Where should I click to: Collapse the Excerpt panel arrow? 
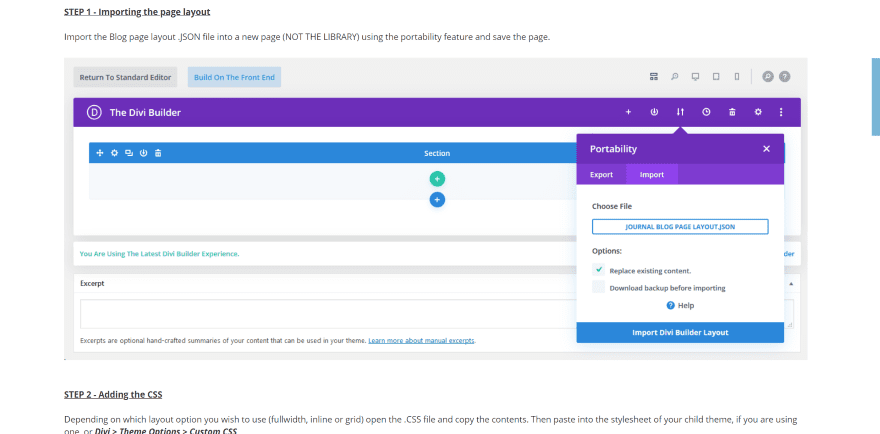point(791,284)
